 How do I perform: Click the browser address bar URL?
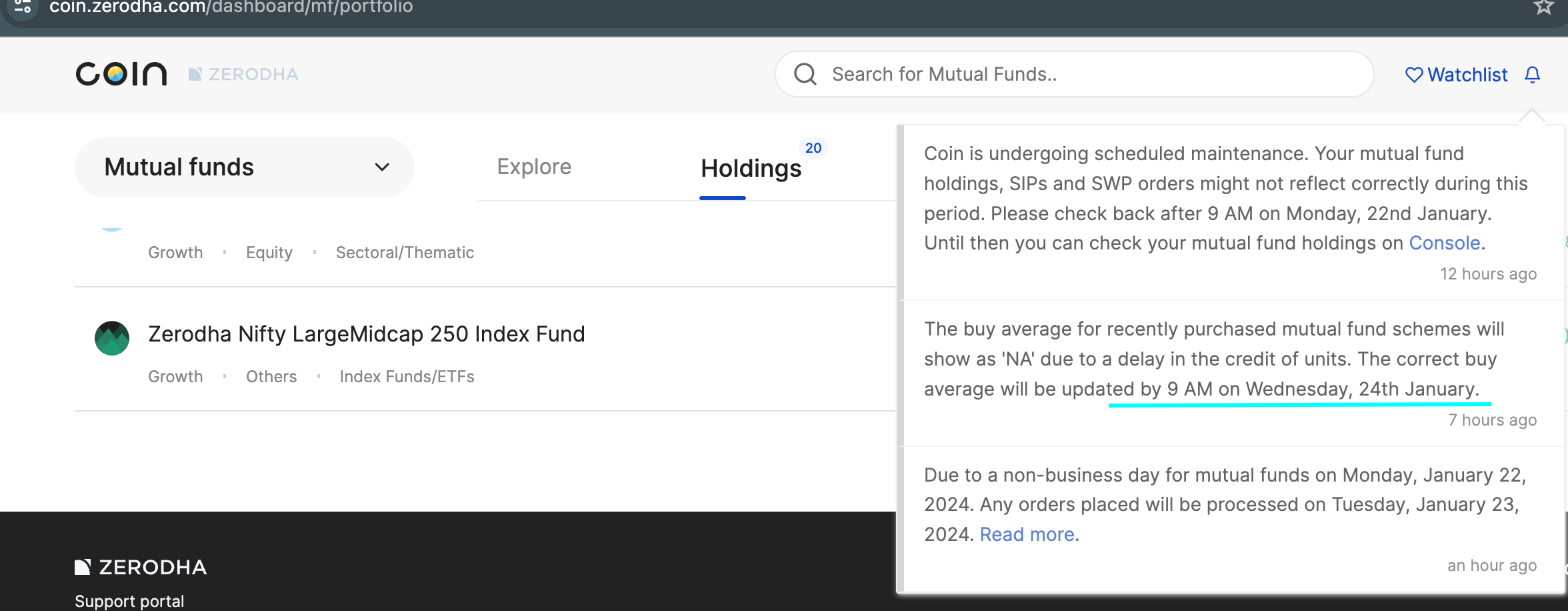231,7
